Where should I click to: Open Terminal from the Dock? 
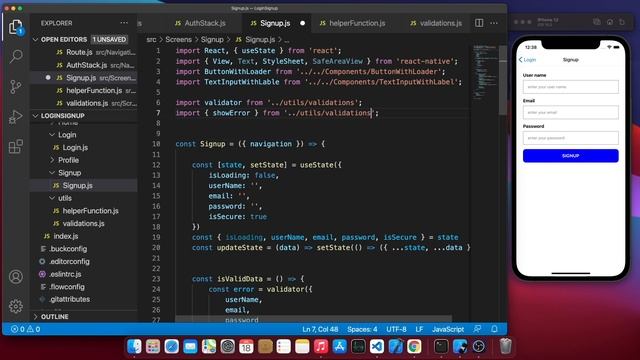(441, 347)
